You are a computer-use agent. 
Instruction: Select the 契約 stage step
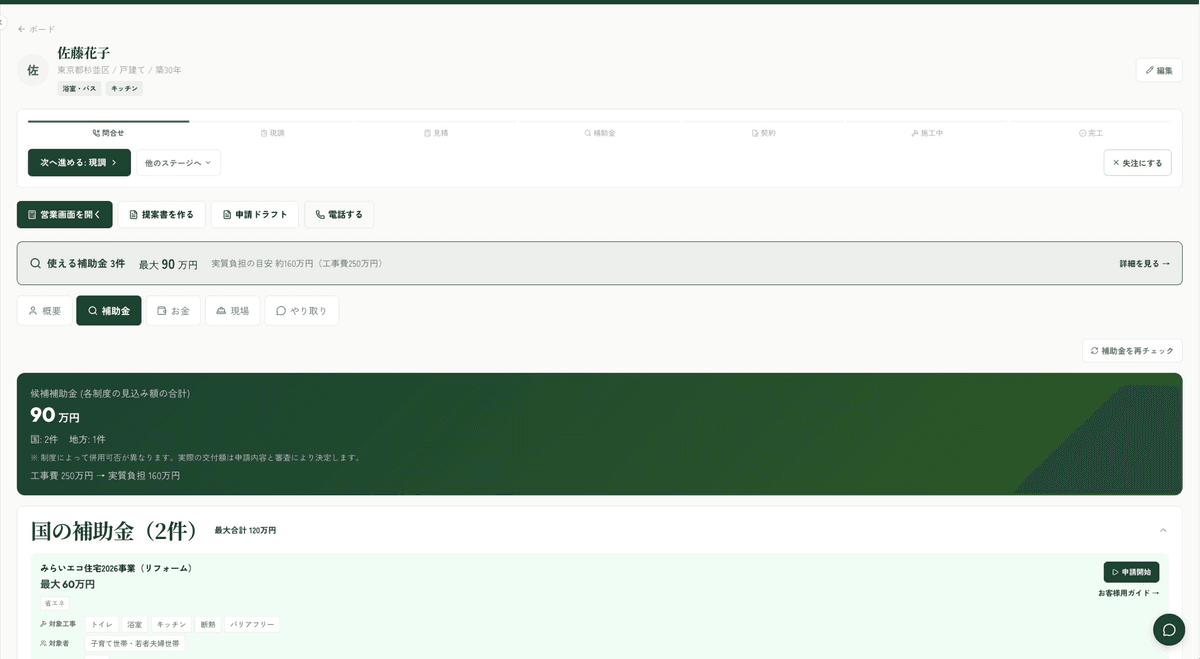click(762, 132)
